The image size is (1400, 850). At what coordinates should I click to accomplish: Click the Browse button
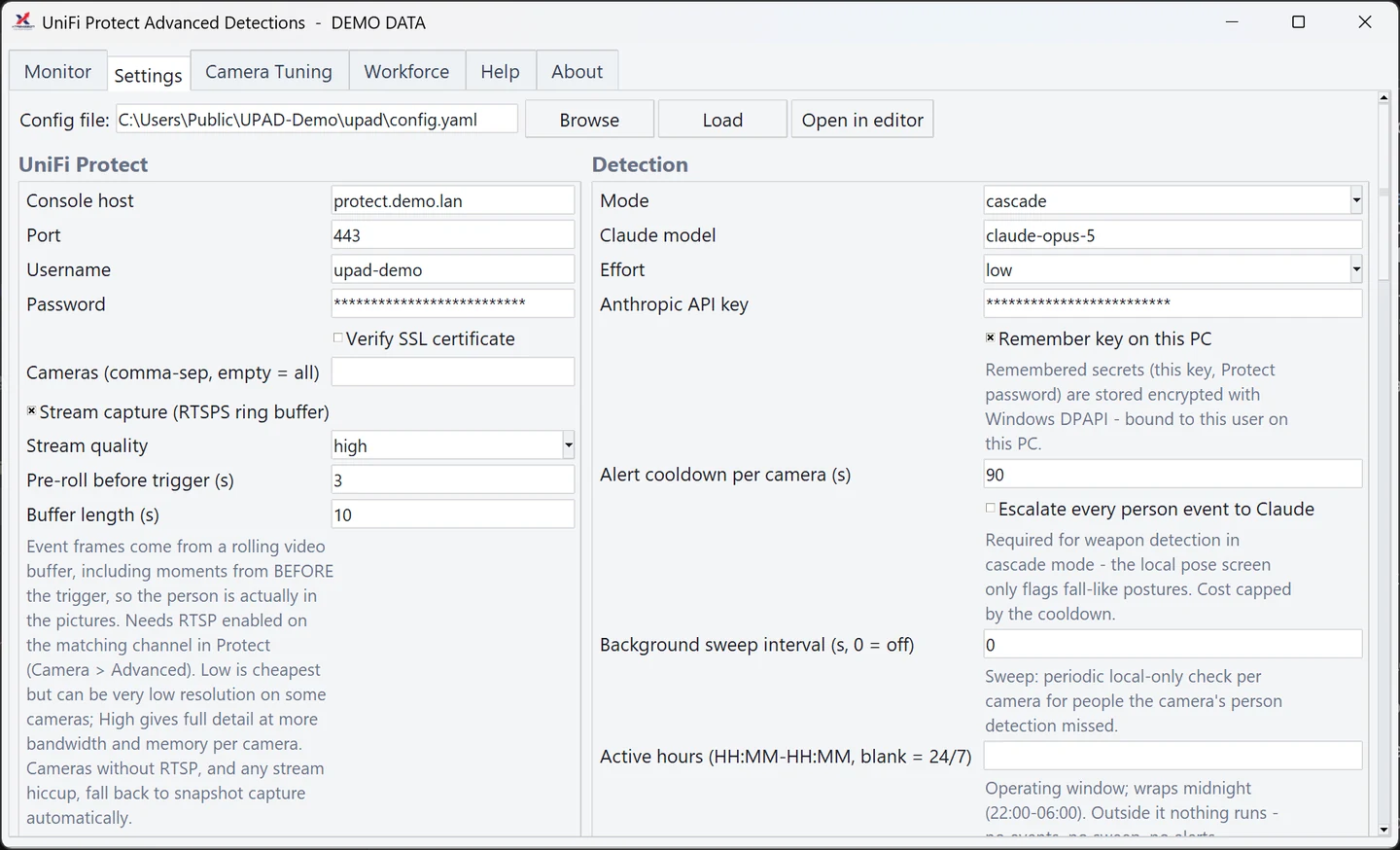(x=589, y=120)
